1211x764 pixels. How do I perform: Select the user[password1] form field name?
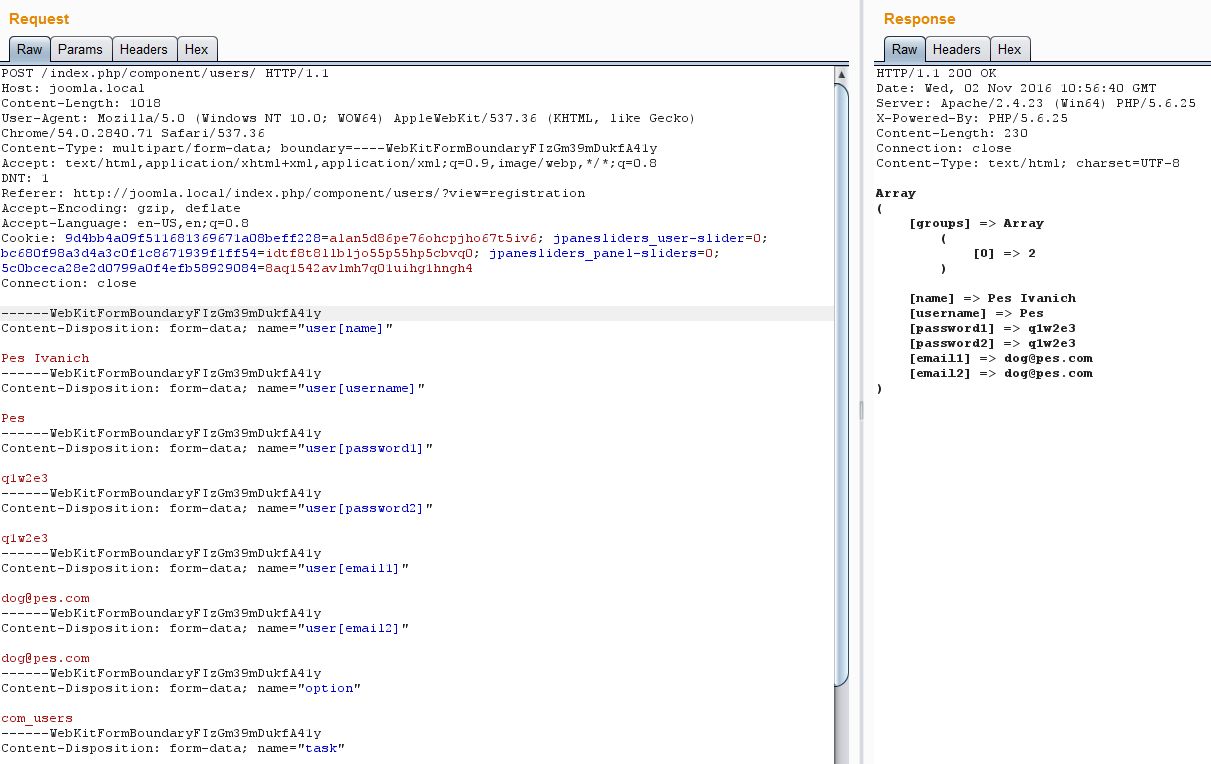[364, 448]
